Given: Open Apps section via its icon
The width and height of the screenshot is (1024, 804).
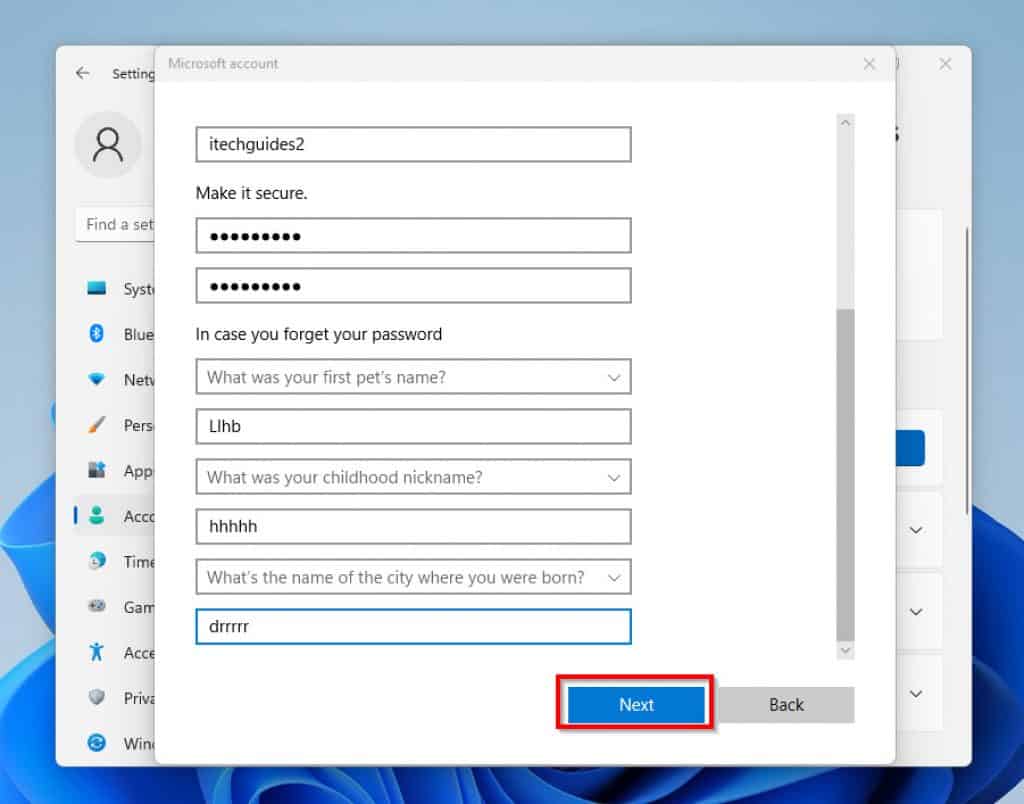Looking at the screenshot, I should 97,470.
